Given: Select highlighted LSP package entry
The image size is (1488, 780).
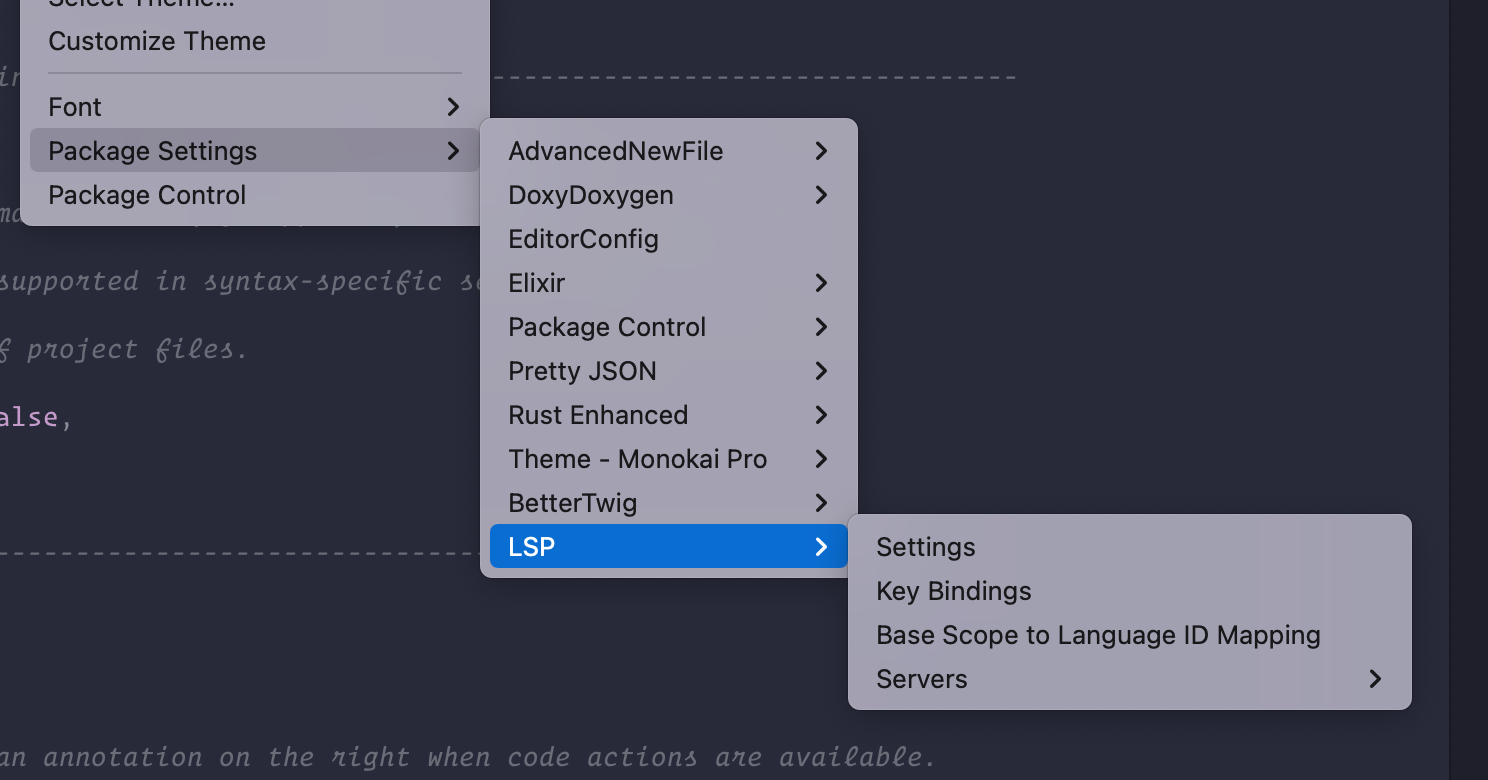Looking at the screenshot, I should tap(669, 547).
